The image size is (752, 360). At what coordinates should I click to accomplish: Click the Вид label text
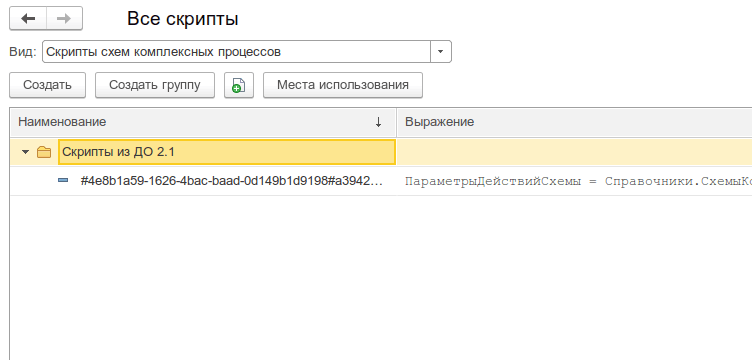coord(23,52)
